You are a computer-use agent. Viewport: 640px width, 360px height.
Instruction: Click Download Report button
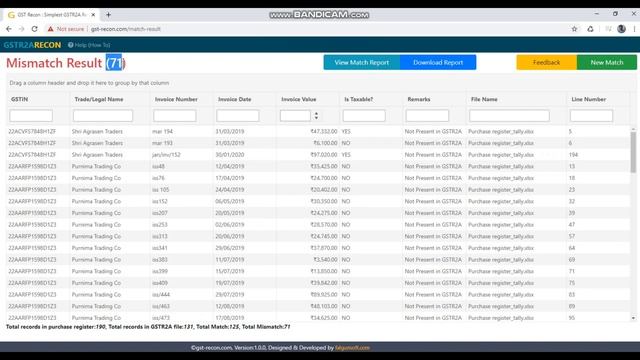click(438, 62)
